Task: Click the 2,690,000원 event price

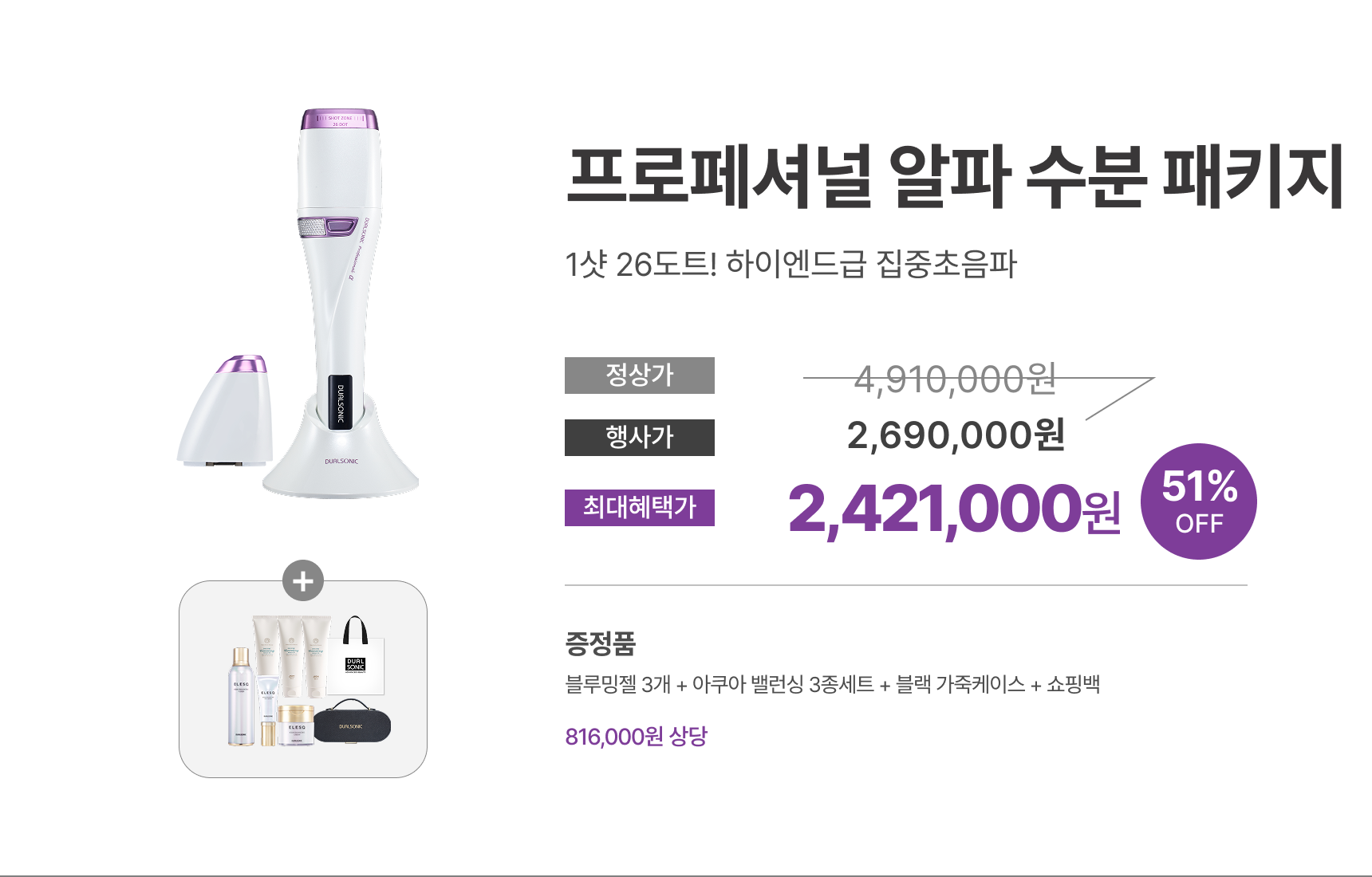Action: coord(955,435)
